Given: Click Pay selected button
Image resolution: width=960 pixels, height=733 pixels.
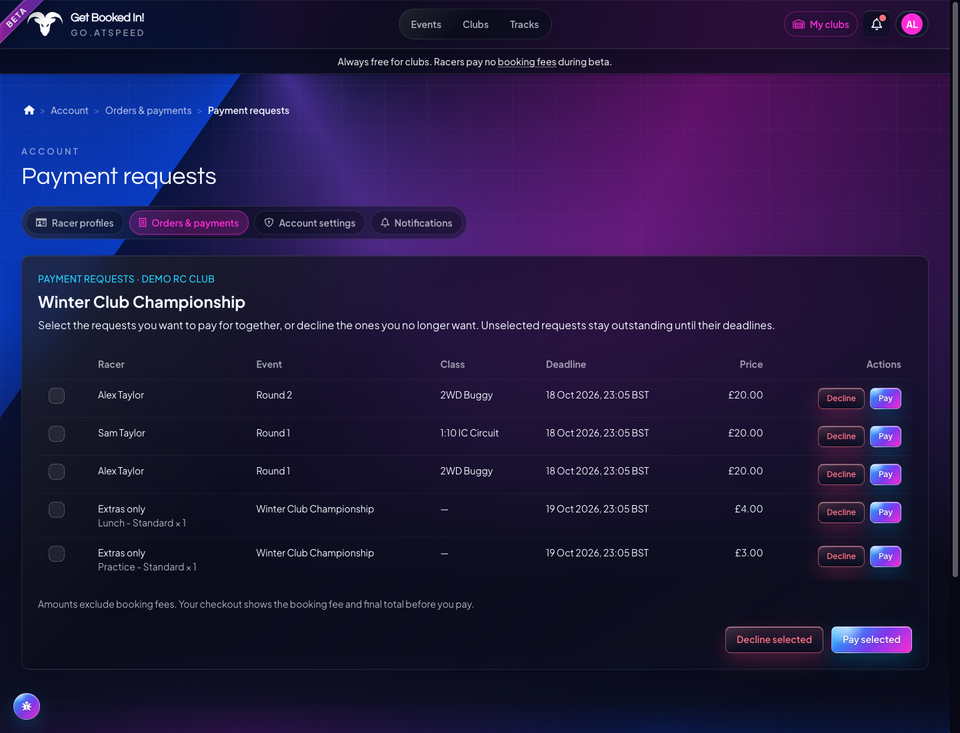Looking at the screenshot, I should pyautogui.click(x=871, y=639).
